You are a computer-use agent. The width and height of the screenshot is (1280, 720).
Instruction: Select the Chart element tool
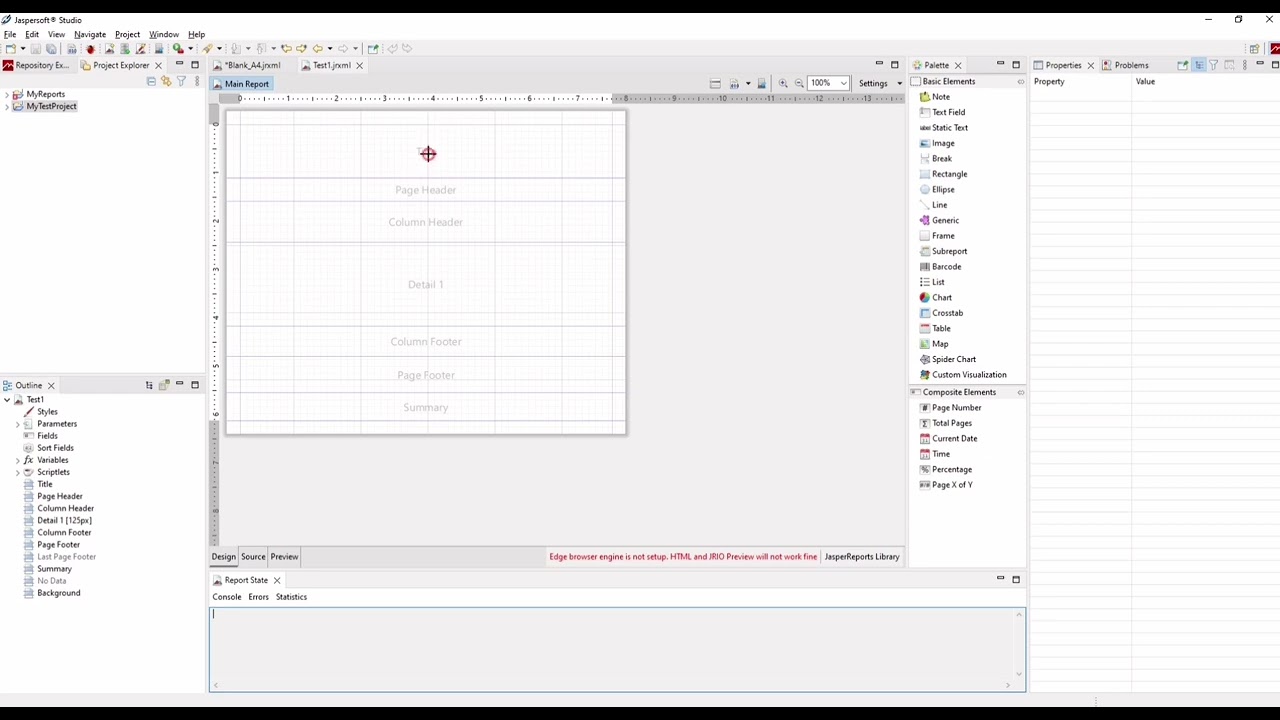(x=935, y=298)
